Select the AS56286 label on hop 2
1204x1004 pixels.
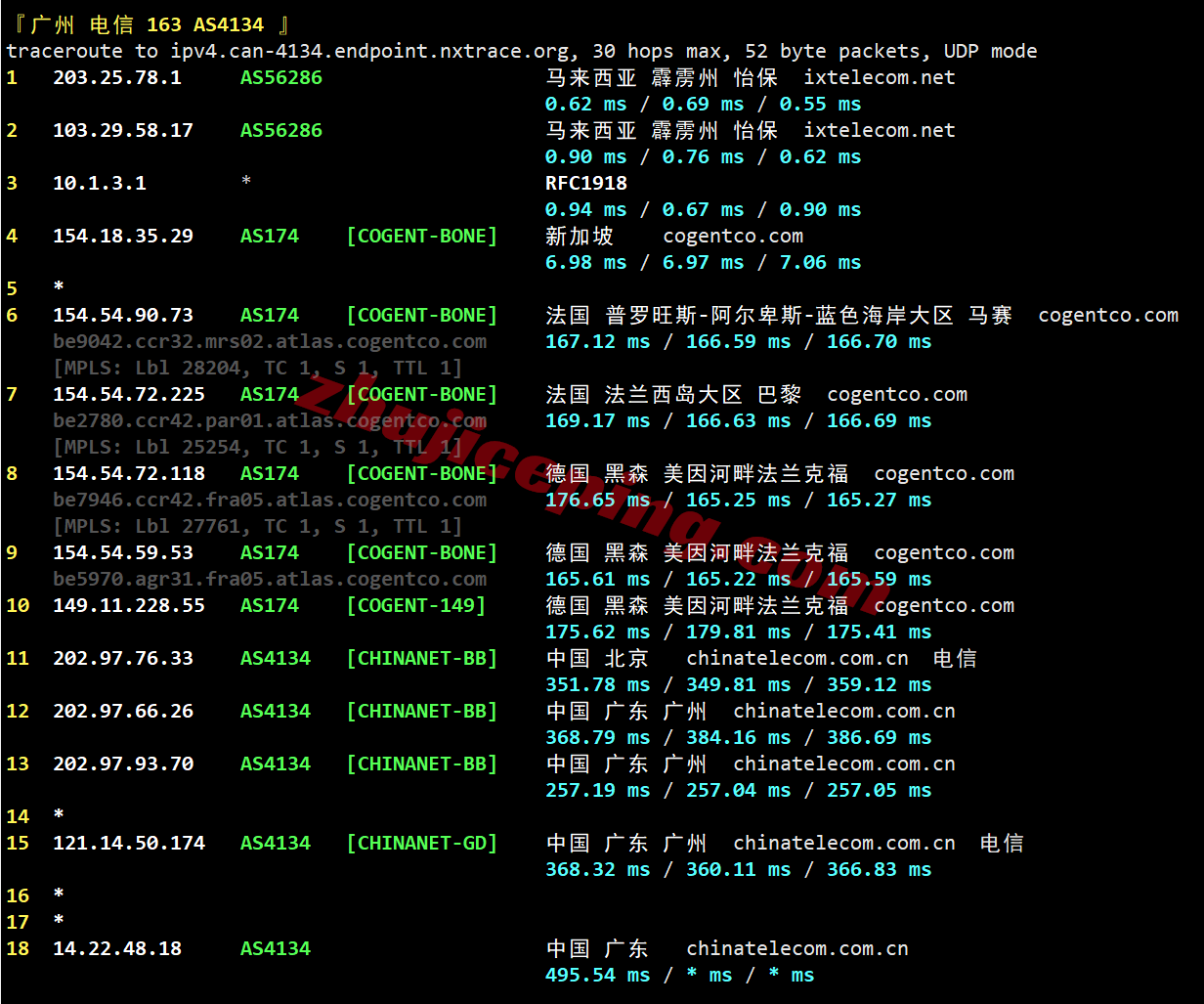(280, 130)
